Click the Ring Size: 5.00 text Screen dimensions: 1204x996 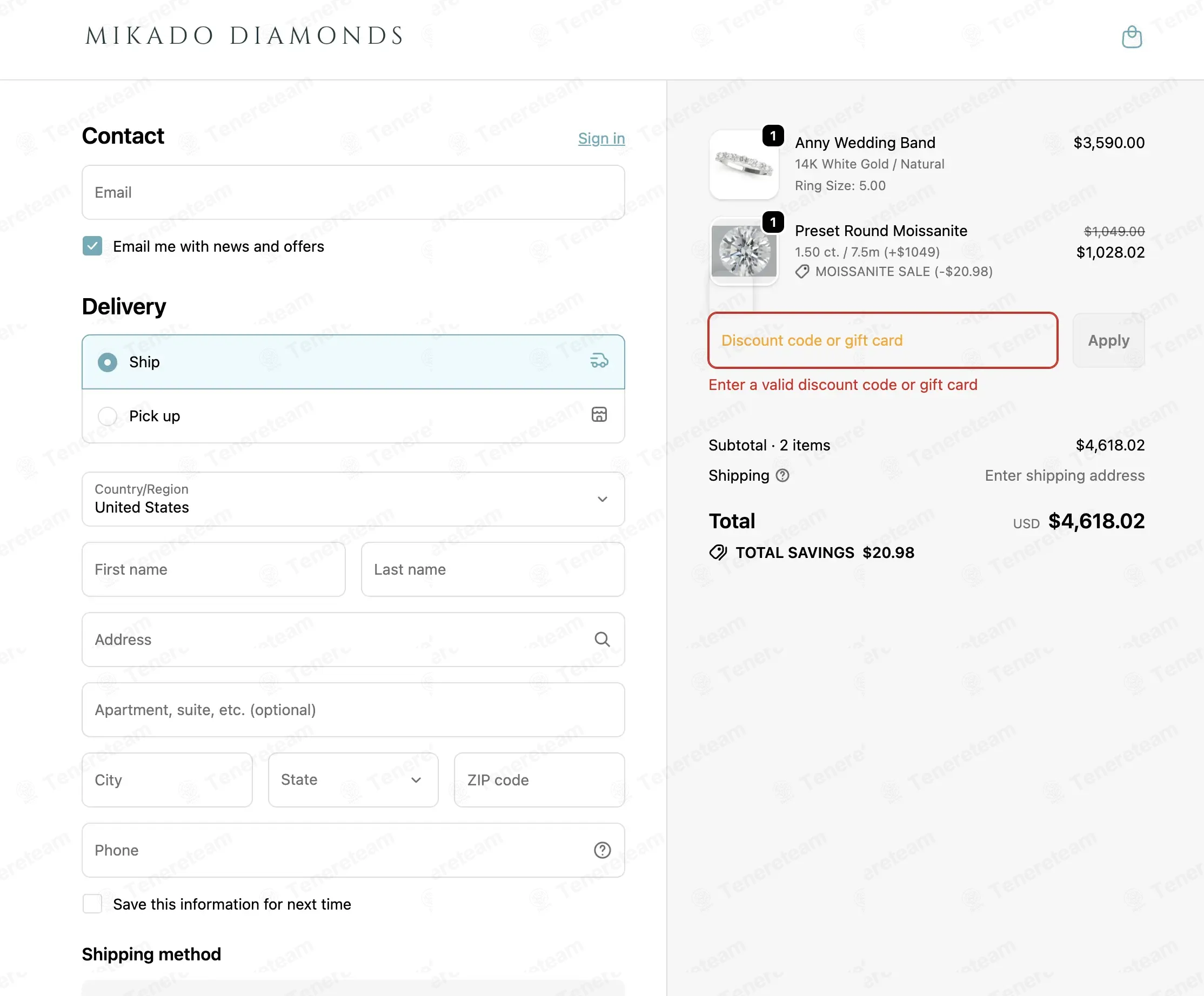click(840, 186)
